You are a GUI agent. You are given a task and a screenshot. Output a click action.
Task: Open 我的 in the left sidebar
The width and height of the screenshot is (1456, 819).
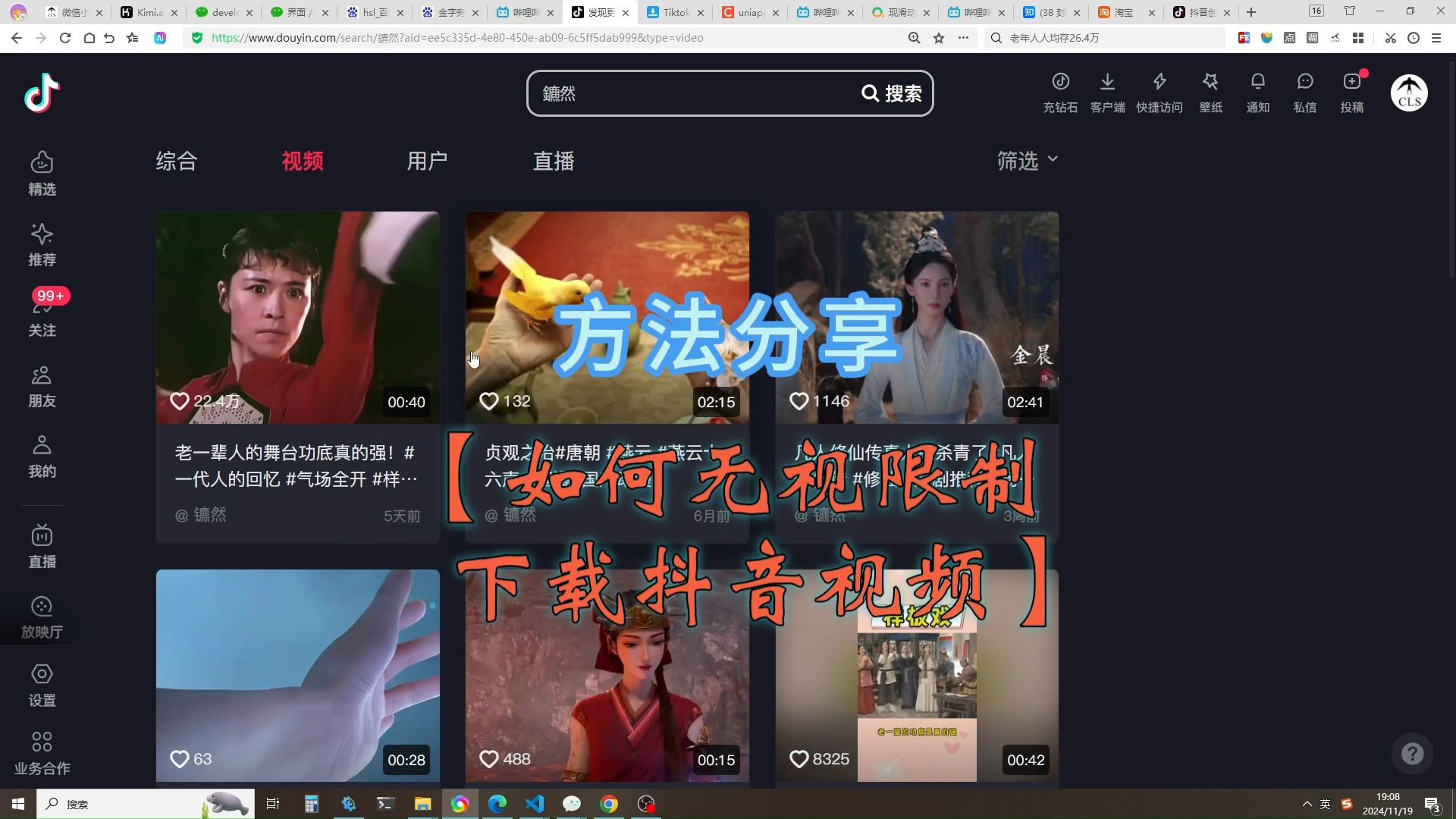[x=42, y=457]
